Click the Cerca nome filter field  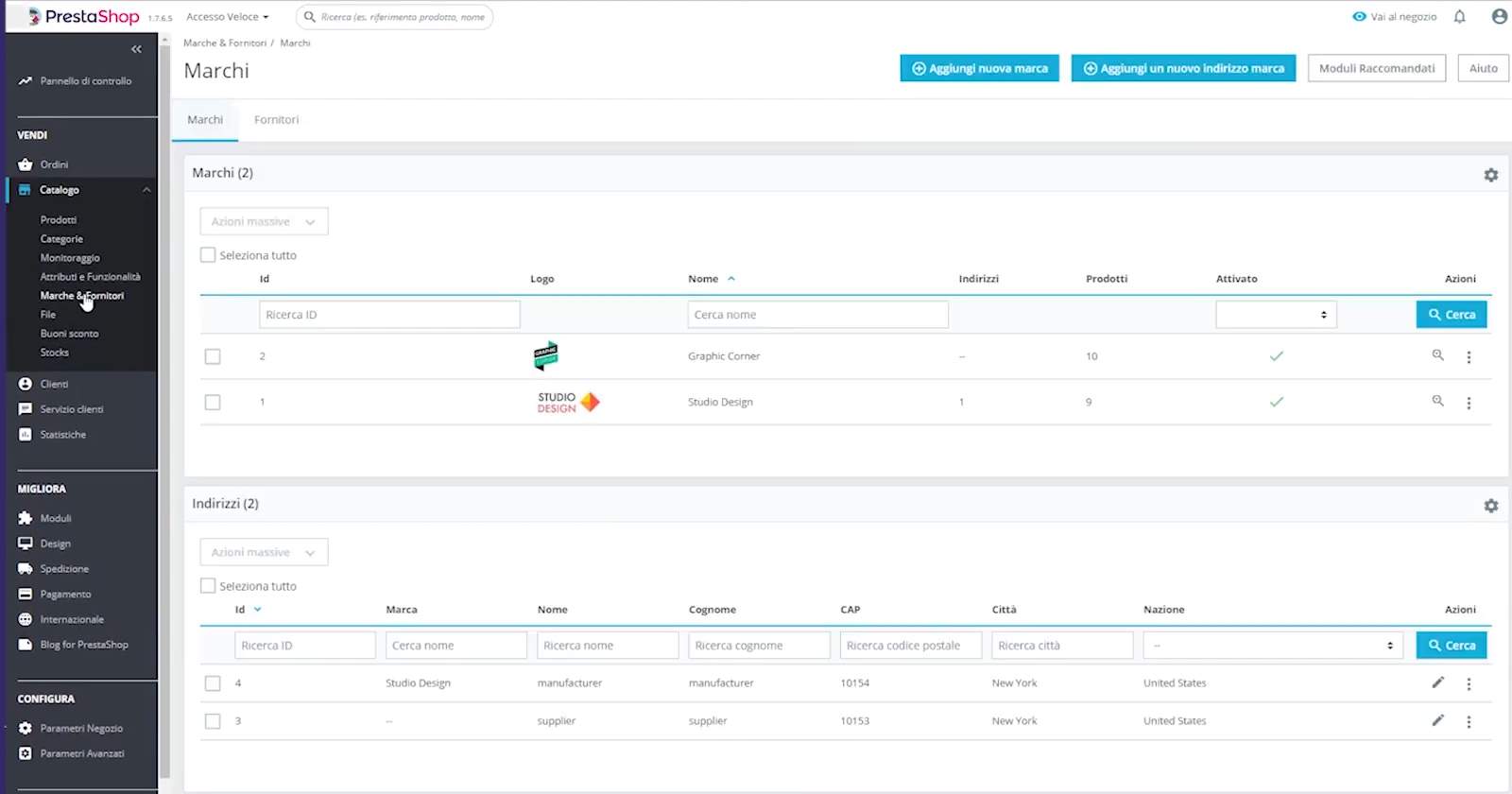click(x=817, y=315)
